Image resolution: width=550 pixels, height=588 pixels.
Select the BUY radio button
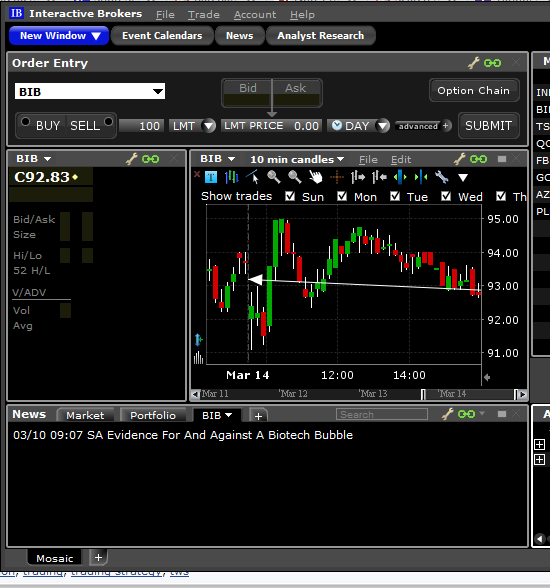(25, 122)
